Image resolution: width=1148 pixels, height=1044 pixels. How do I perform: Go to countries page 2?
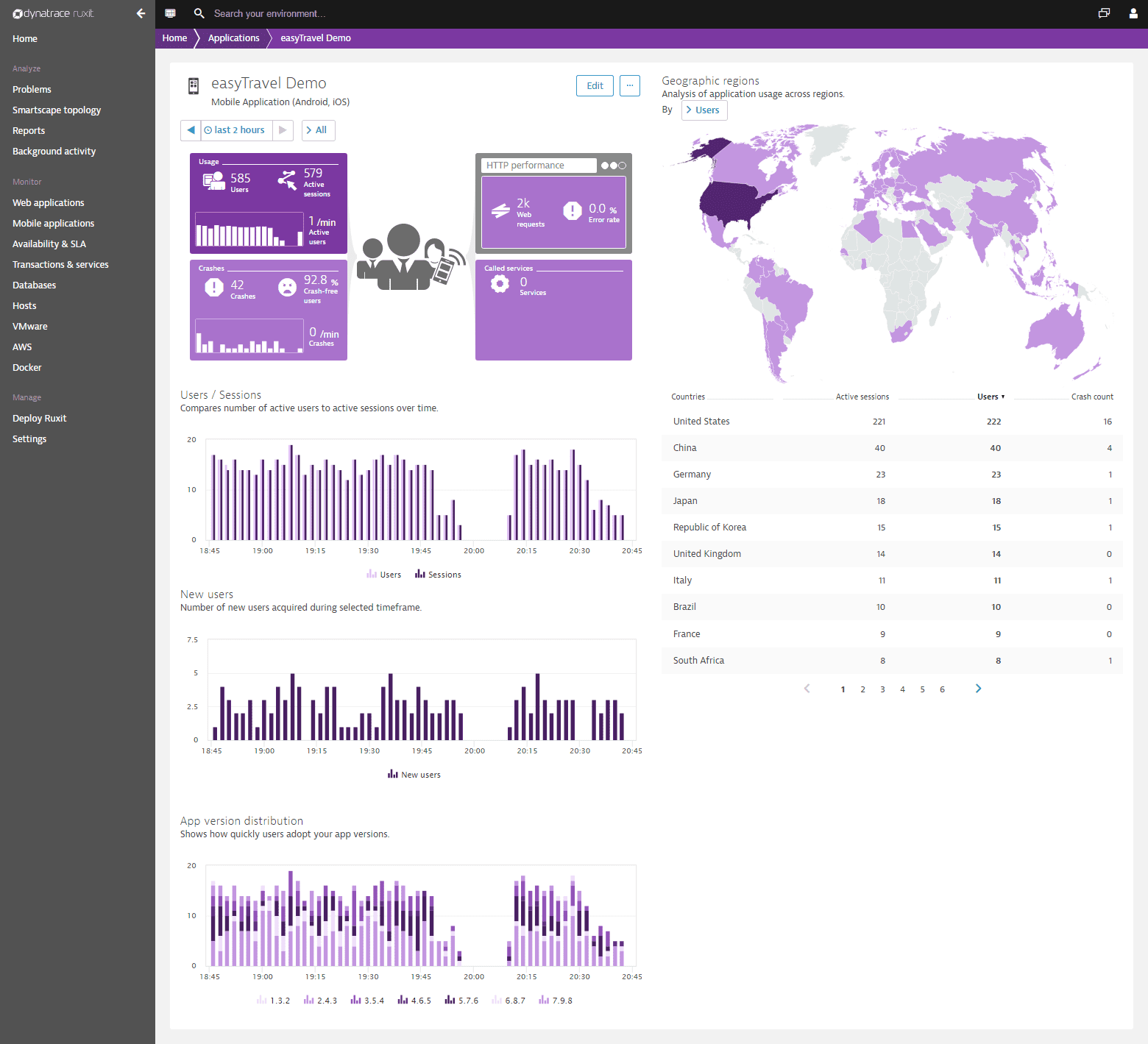(862, 689)
